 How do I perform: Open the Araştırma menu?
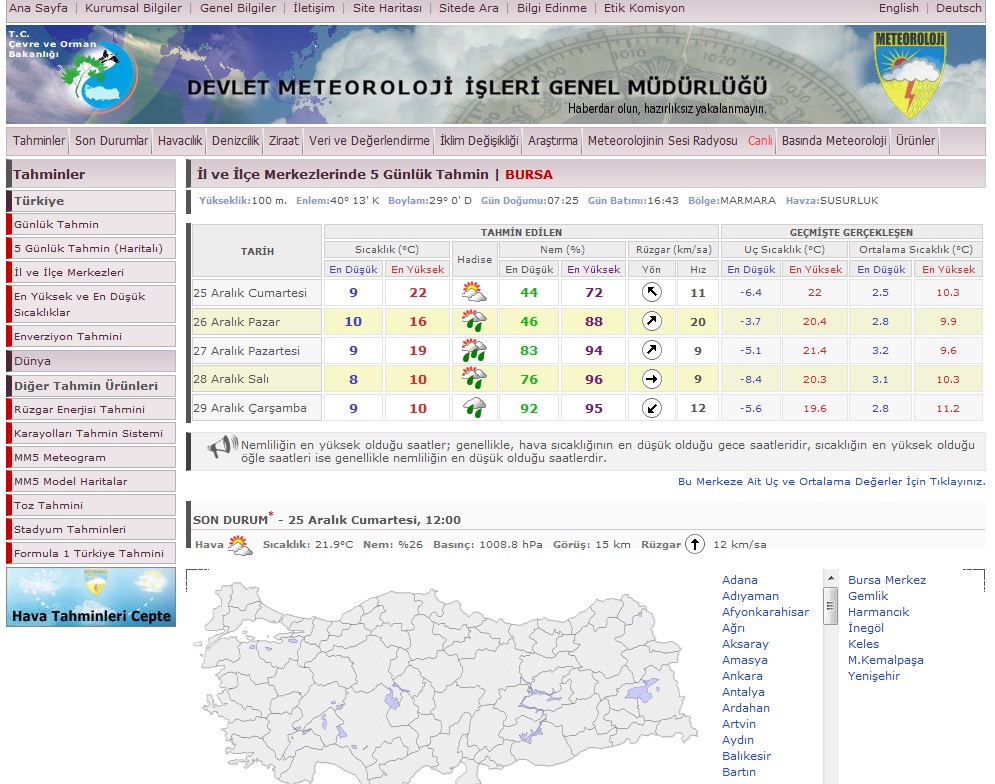pyautogui.click(x=553, y=140)
